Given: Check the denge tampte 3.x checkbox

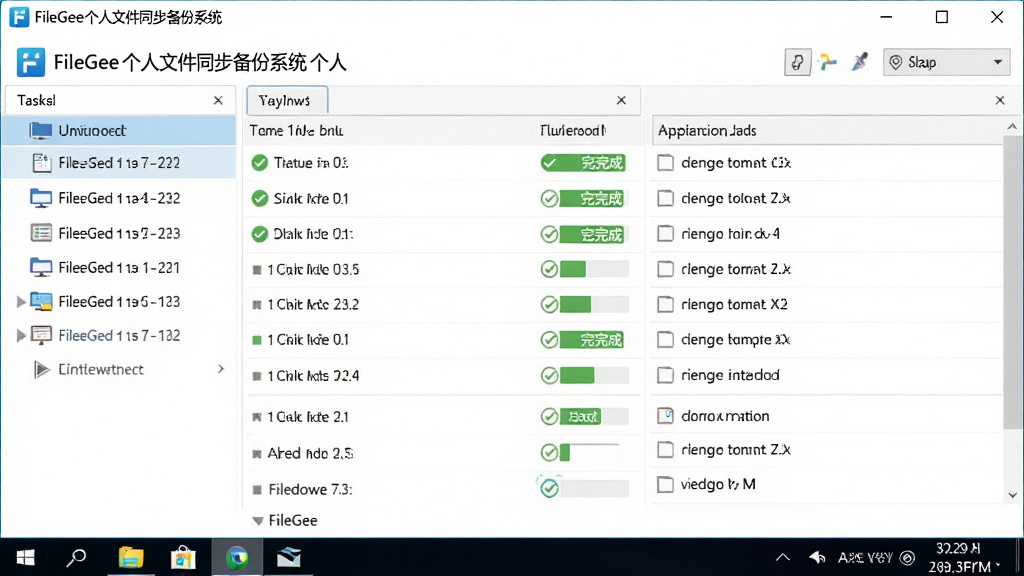Looking at the screenshot, I should [665, 340].
